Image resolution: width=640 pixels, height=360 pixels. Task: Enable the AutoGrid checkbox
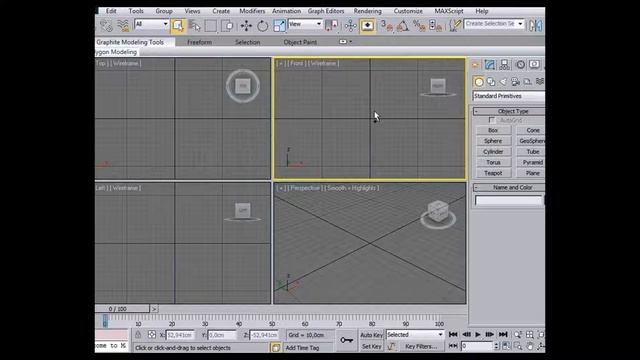(x=492, y=120)
